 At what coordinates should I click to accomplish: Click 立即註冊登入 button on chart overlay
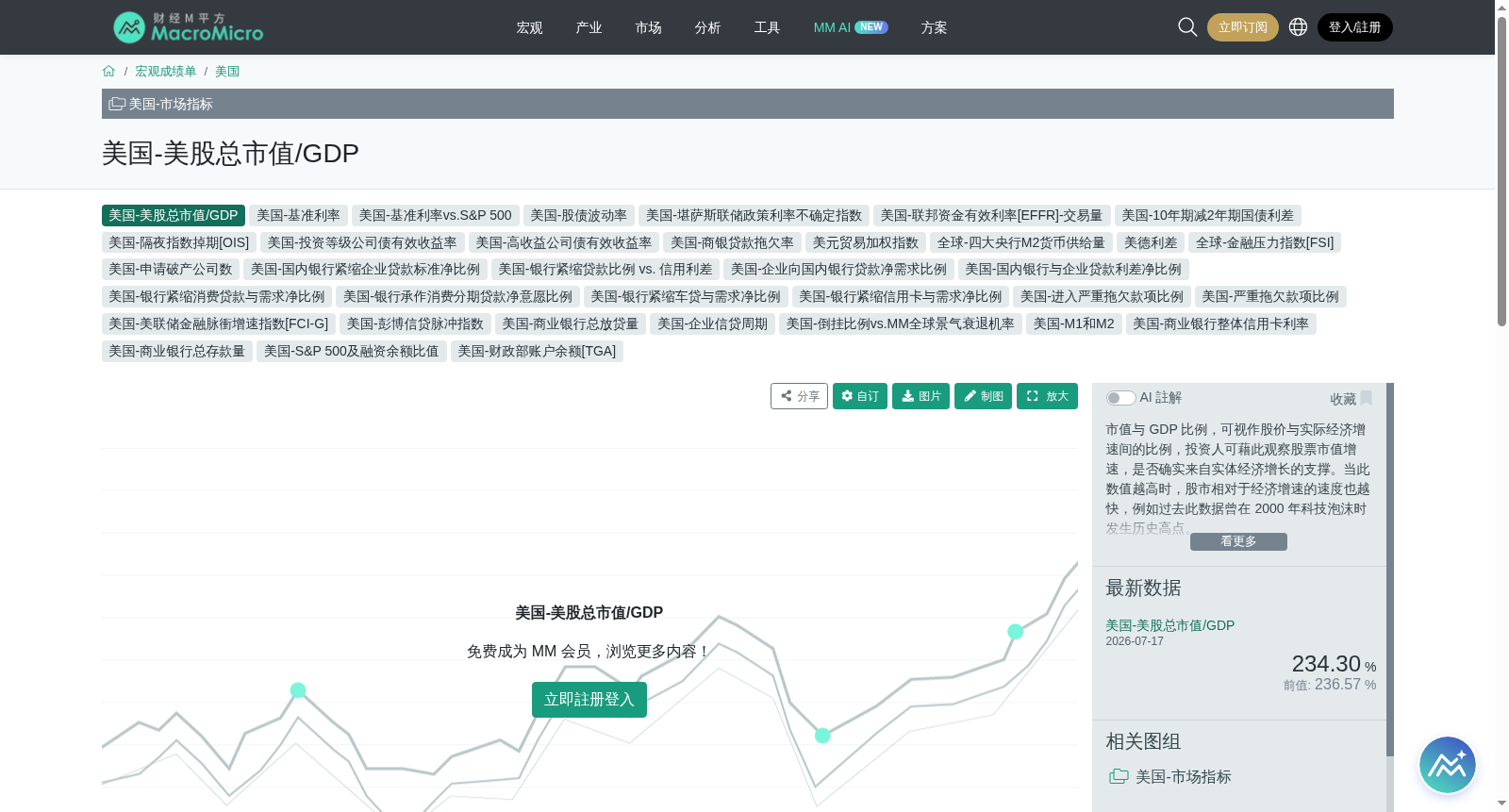[x=589, y=700]
